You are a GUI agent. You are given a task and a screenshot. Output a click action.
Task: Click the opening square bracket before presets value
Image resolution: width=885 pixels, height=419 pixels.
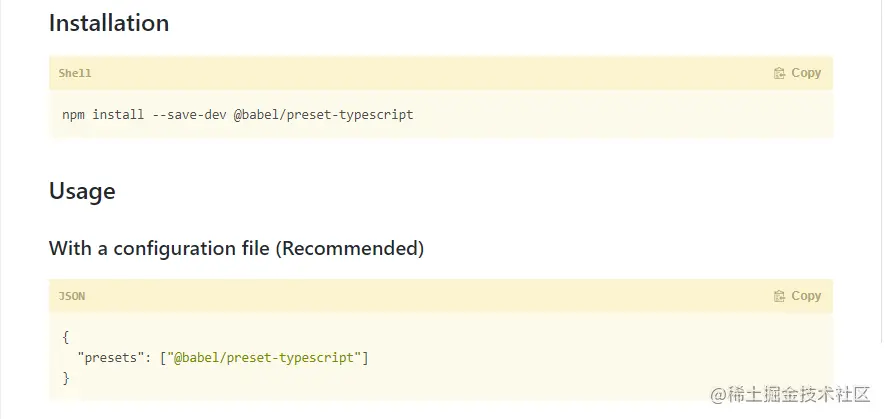coord(163,357)
